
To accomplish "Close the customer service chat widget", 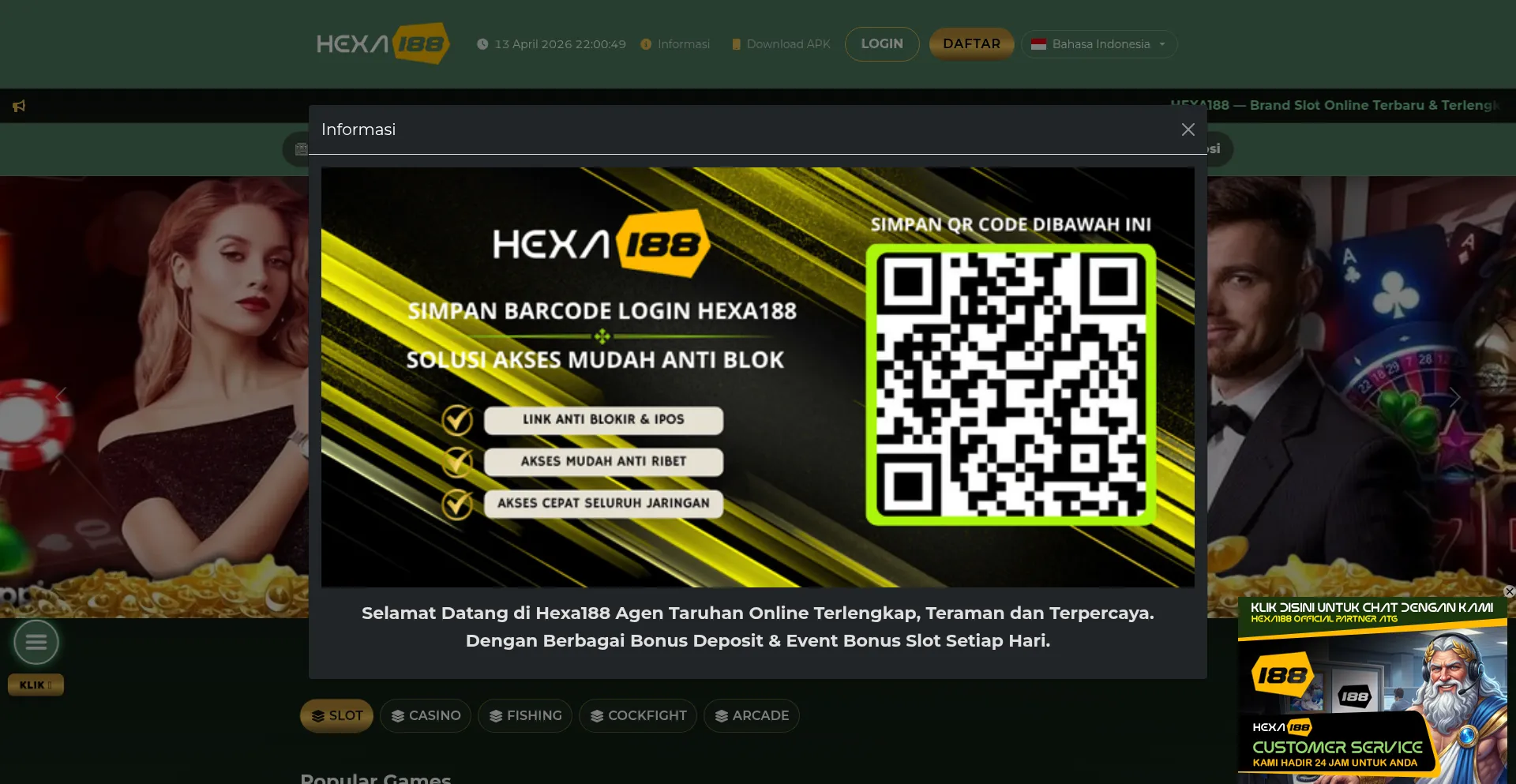I will 1509,591.
